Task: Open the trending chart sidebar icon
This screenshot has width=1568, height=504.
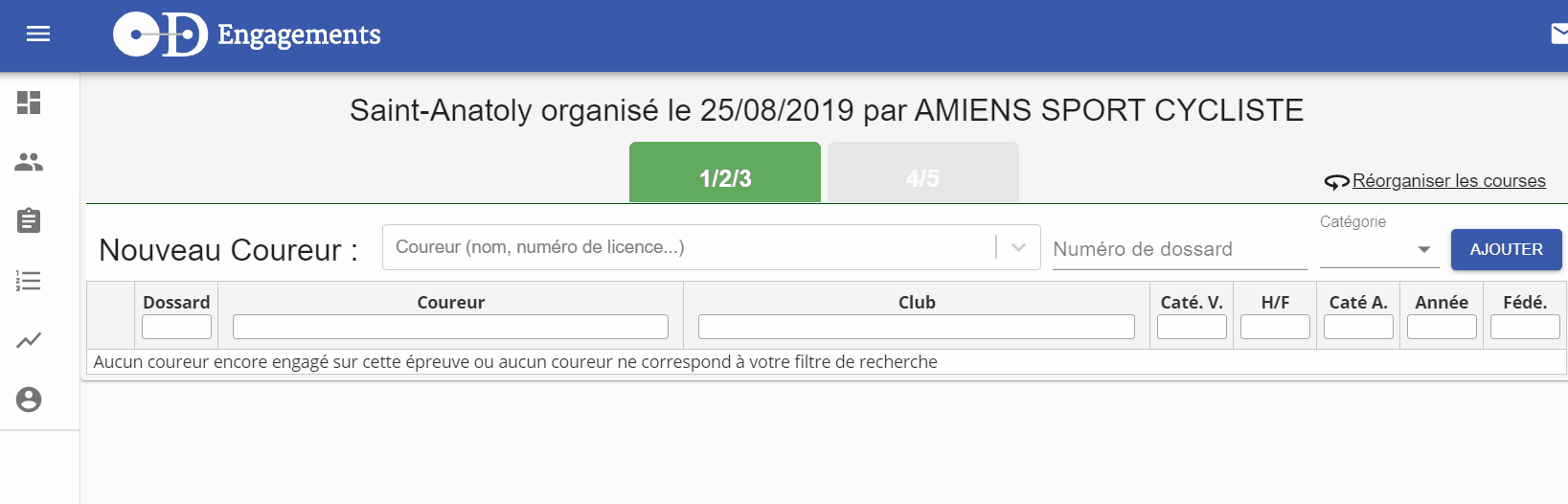Action: pos(29,340)
